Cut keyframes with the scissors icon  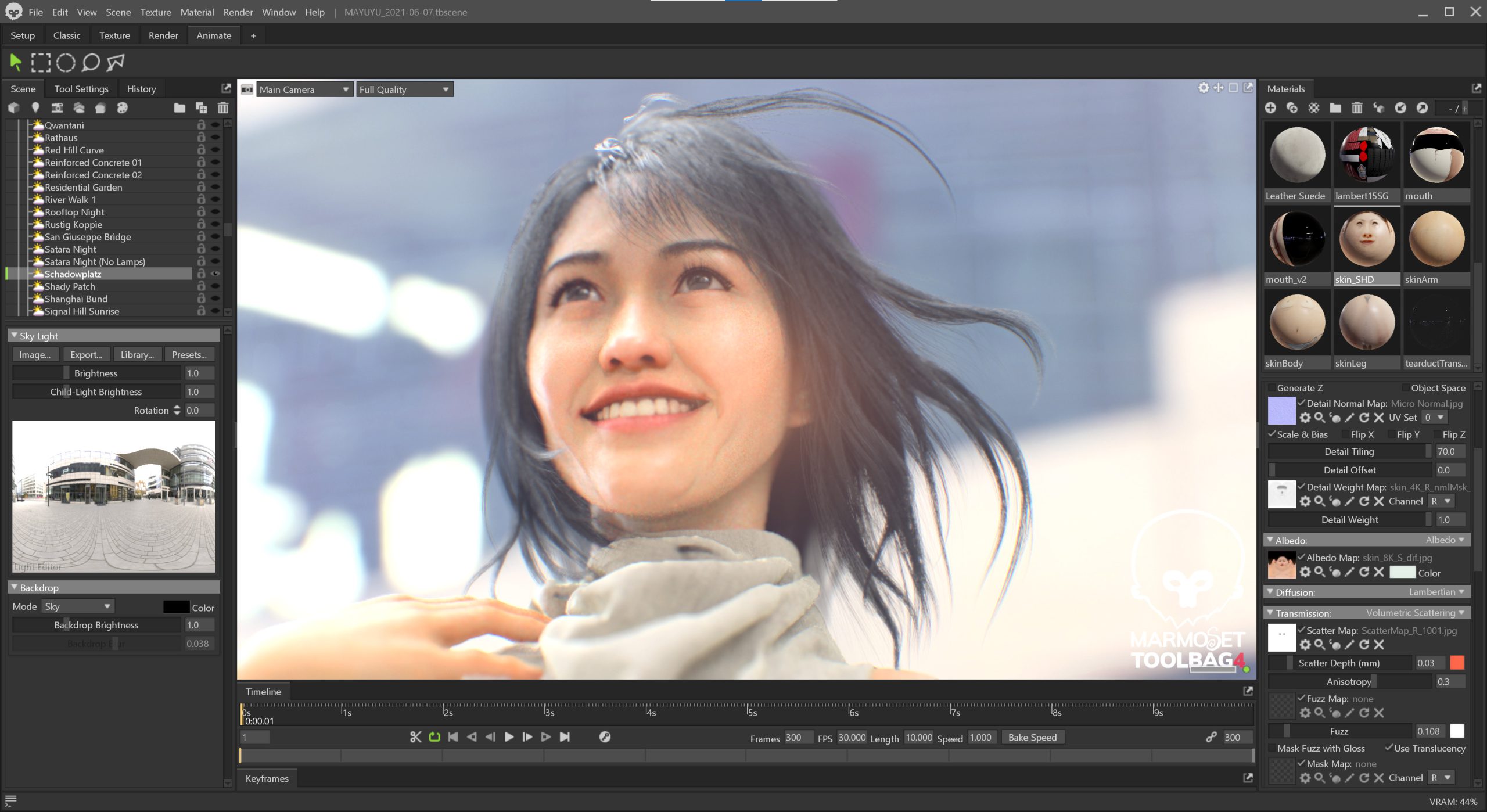click(415, 737)
